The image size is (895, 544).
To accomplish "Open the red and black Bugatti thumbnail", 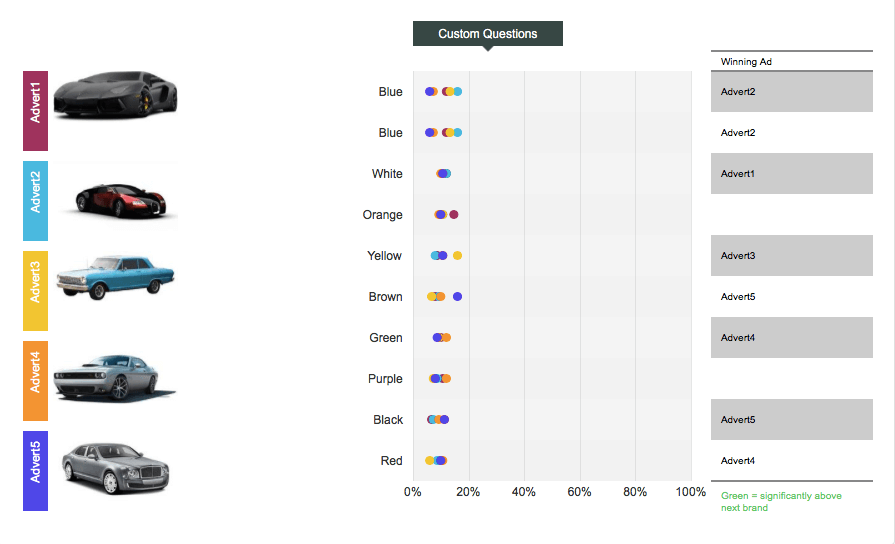I will tap(121, 200).
